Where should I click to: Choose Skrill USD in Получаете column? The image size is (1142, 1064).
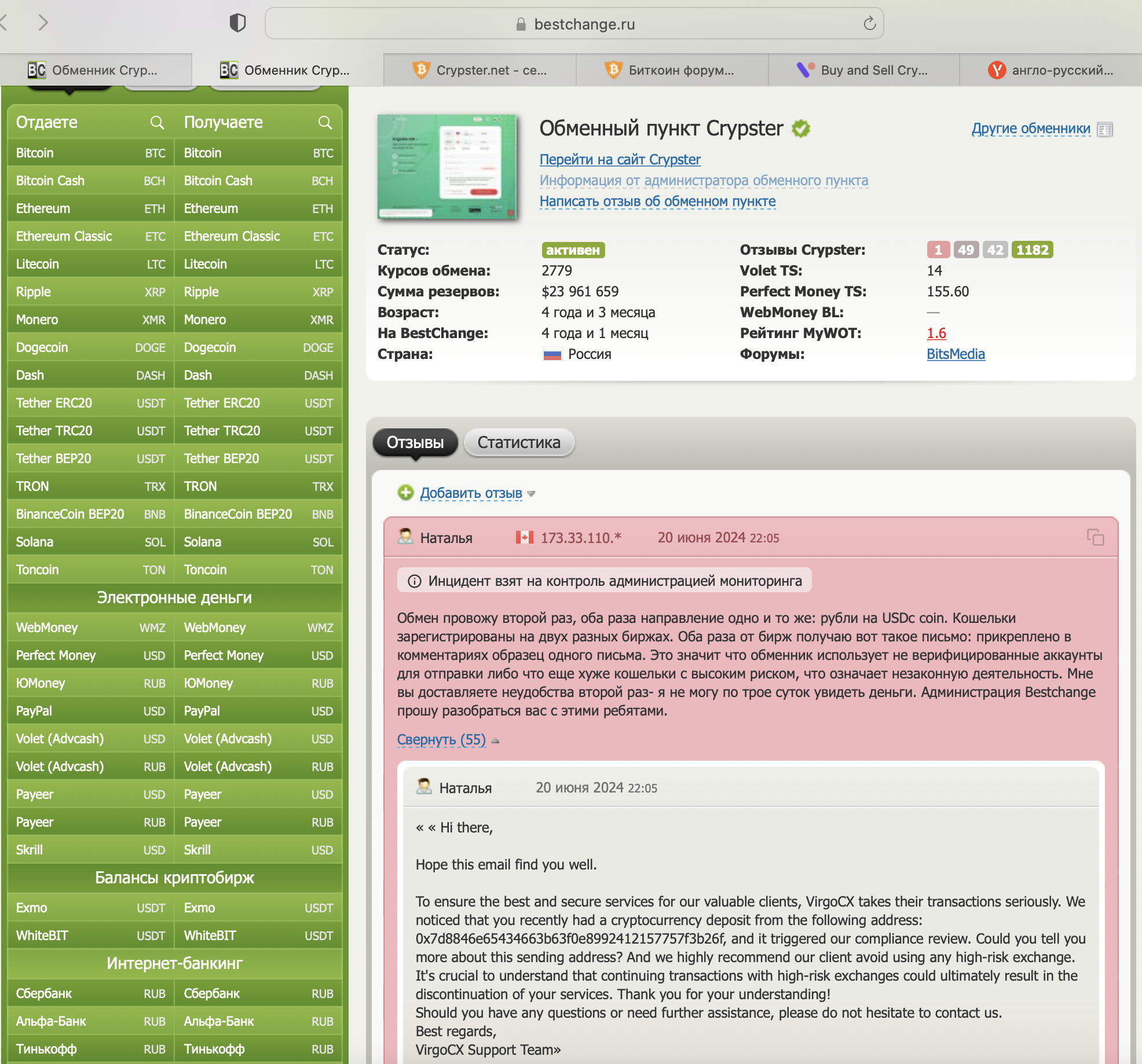coord(258,850)
